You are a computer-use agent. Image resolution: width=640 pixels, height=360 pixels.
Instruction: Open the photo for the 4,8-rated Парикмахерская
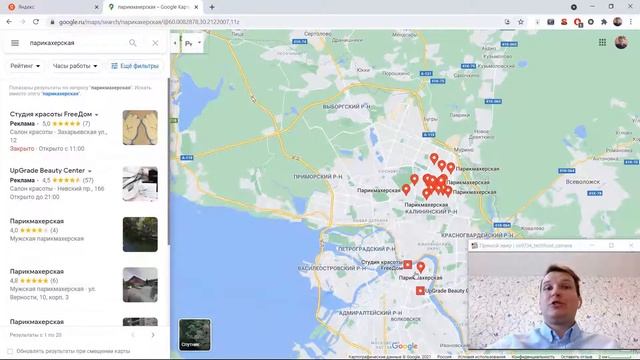coord(140,285)
